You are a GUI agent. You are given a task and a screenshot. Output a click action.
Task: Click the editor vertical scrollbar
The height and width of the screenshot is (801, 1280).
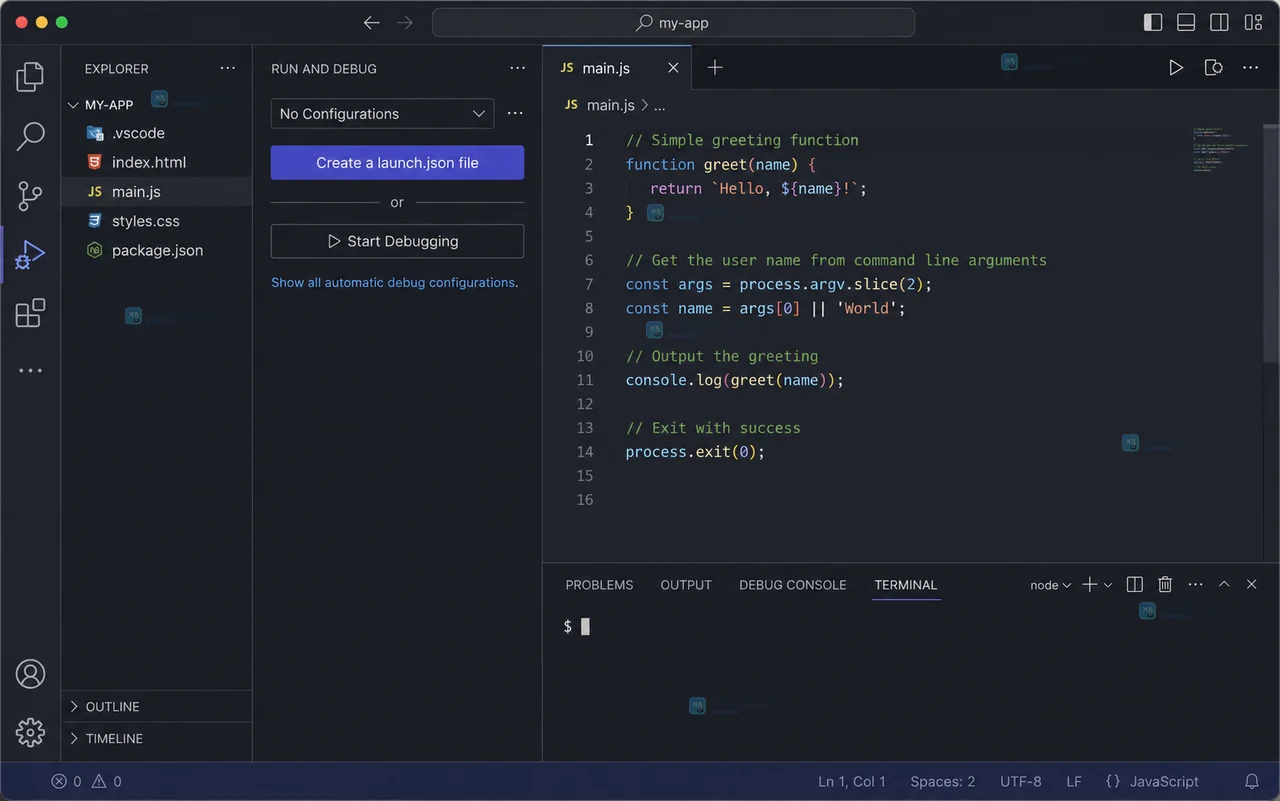pos(1272,242)
